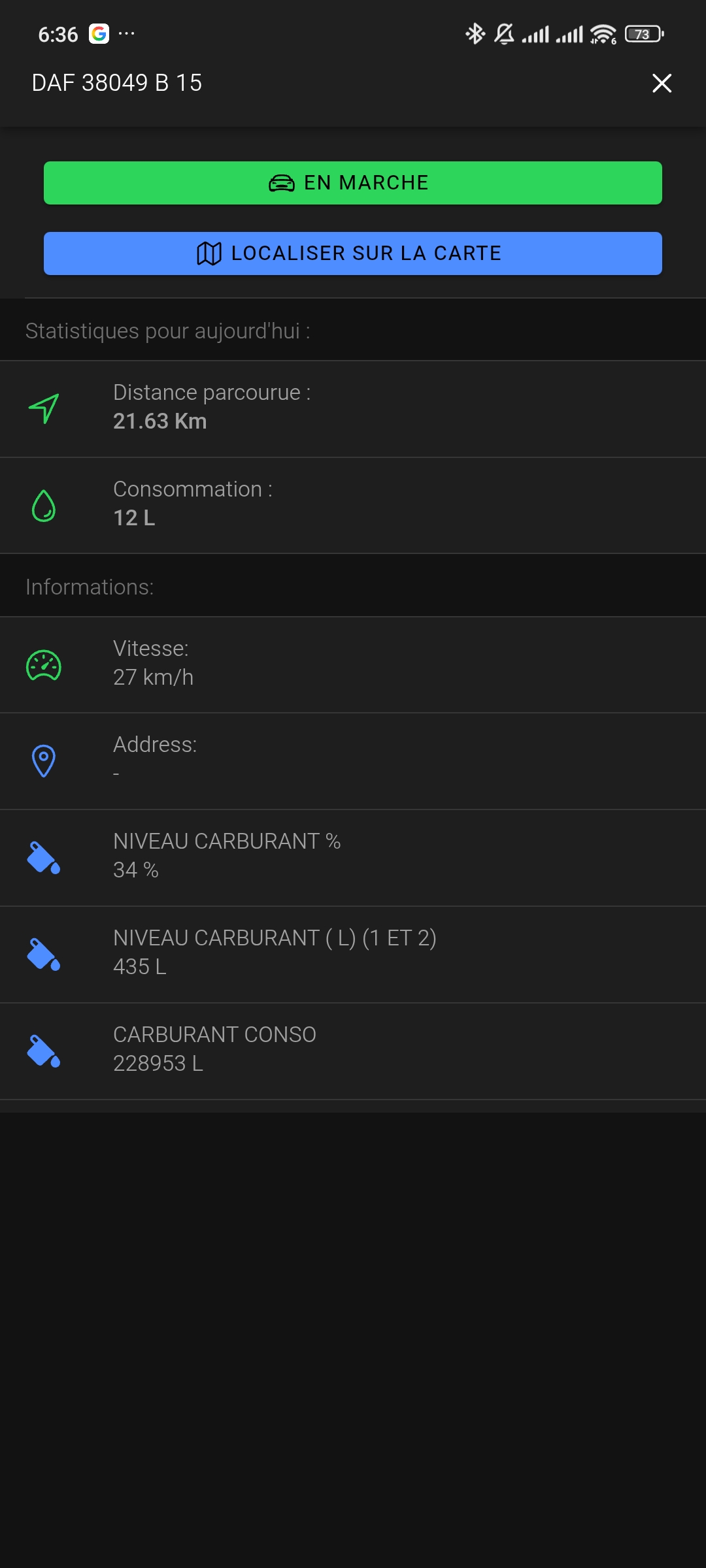
Task: Tap the Bluetooth status bar icon
Action: pyautogui.click(x=475, y=34)
